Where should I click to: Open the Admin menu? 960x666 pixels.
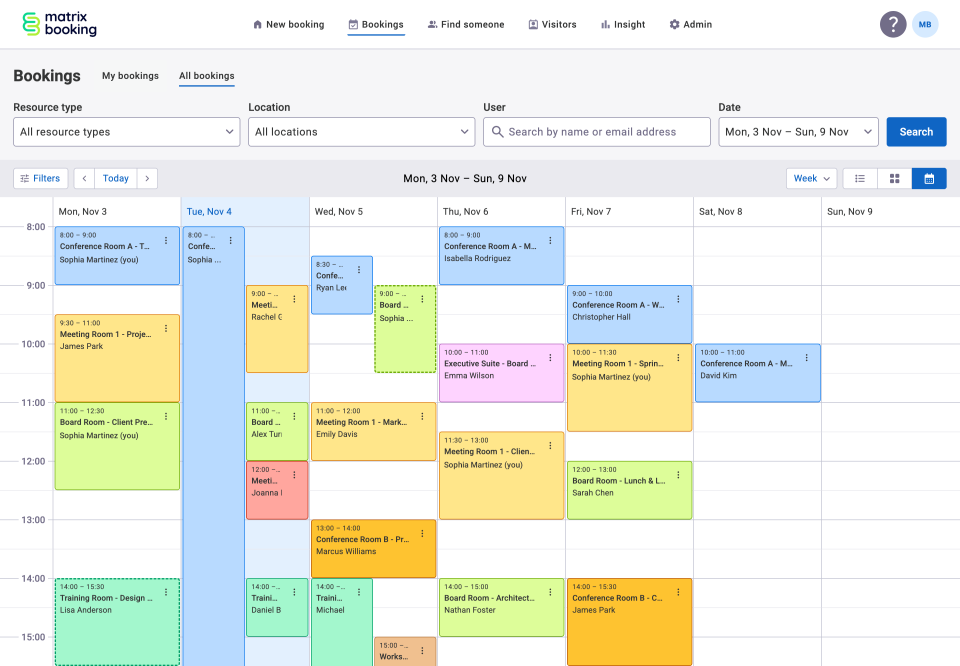[x=690, y=24]
